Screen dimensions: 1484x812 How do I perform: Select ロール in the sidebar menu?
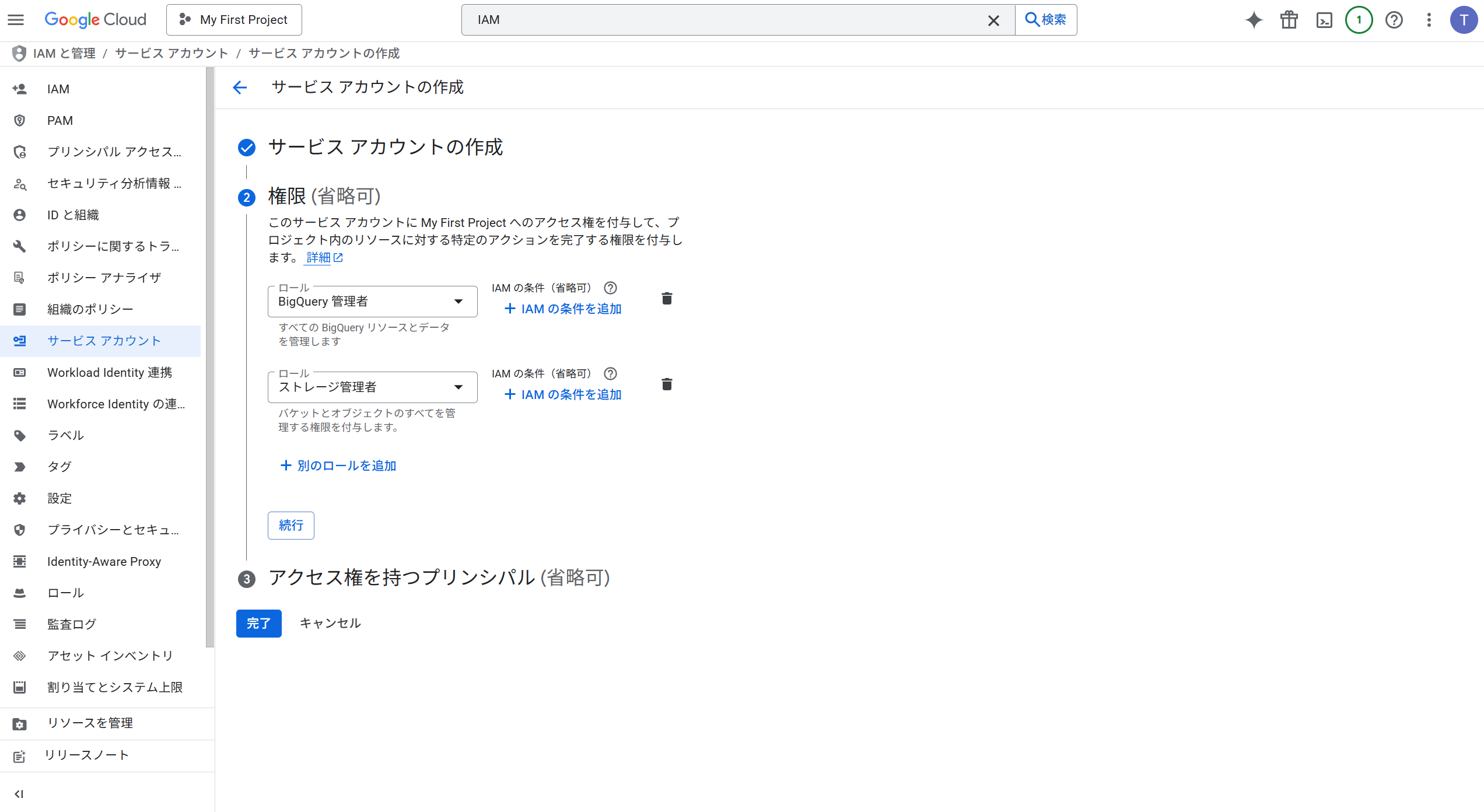coord(65,593)
